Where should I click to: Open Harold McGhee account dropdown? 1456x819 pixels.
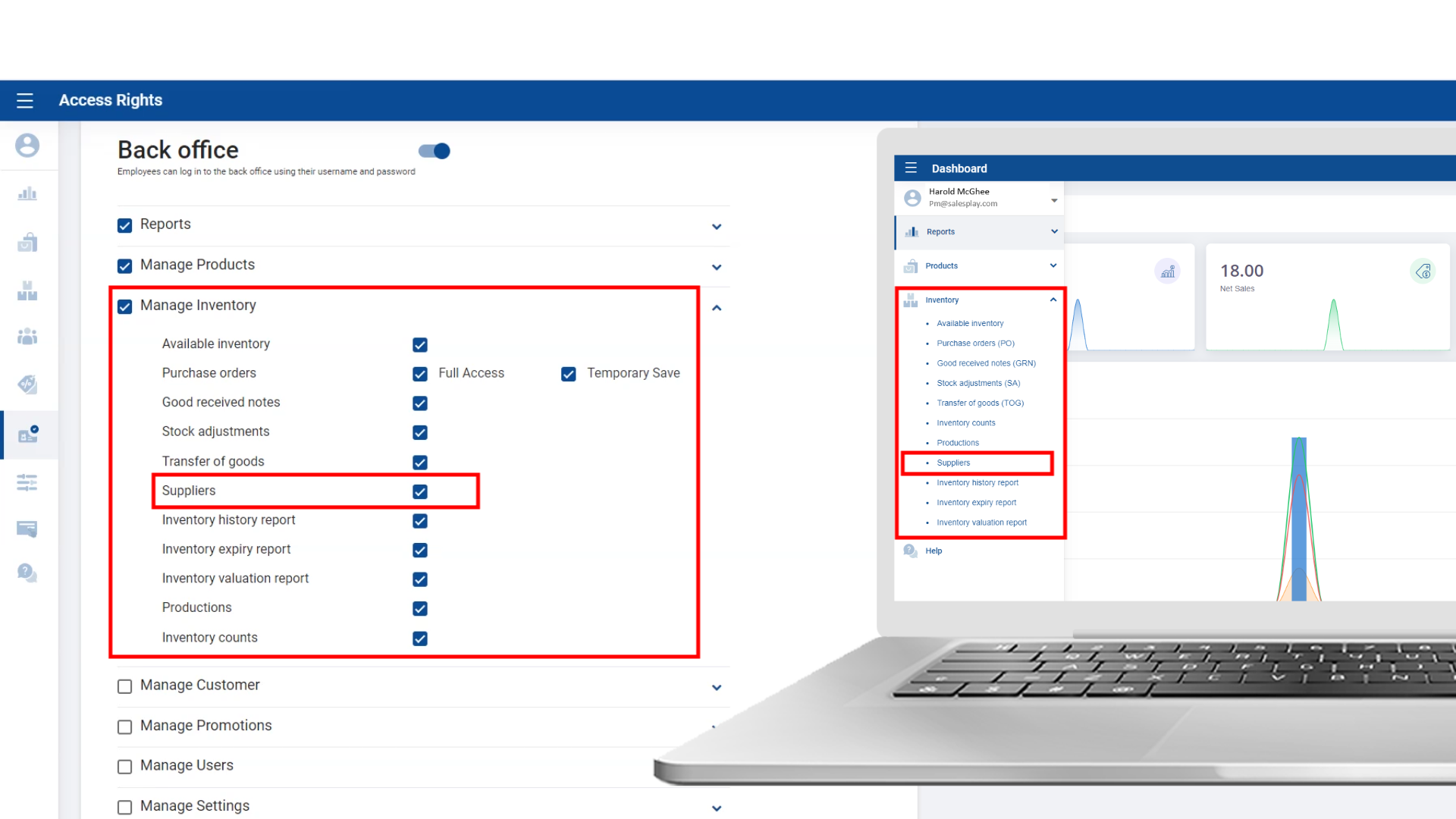tap(1054, 201)
